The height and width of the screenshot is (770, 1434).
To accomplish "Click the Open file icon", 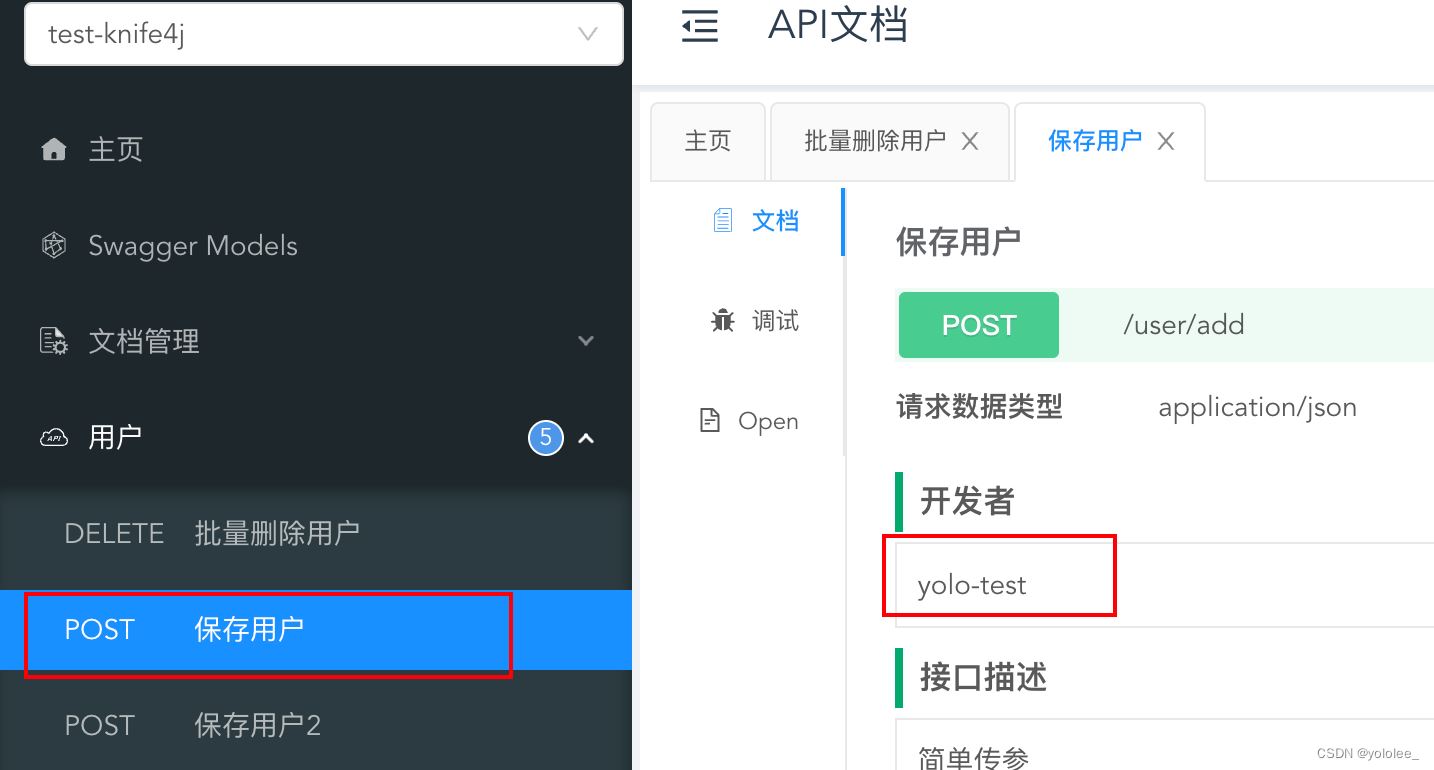I will click(710, 421).
